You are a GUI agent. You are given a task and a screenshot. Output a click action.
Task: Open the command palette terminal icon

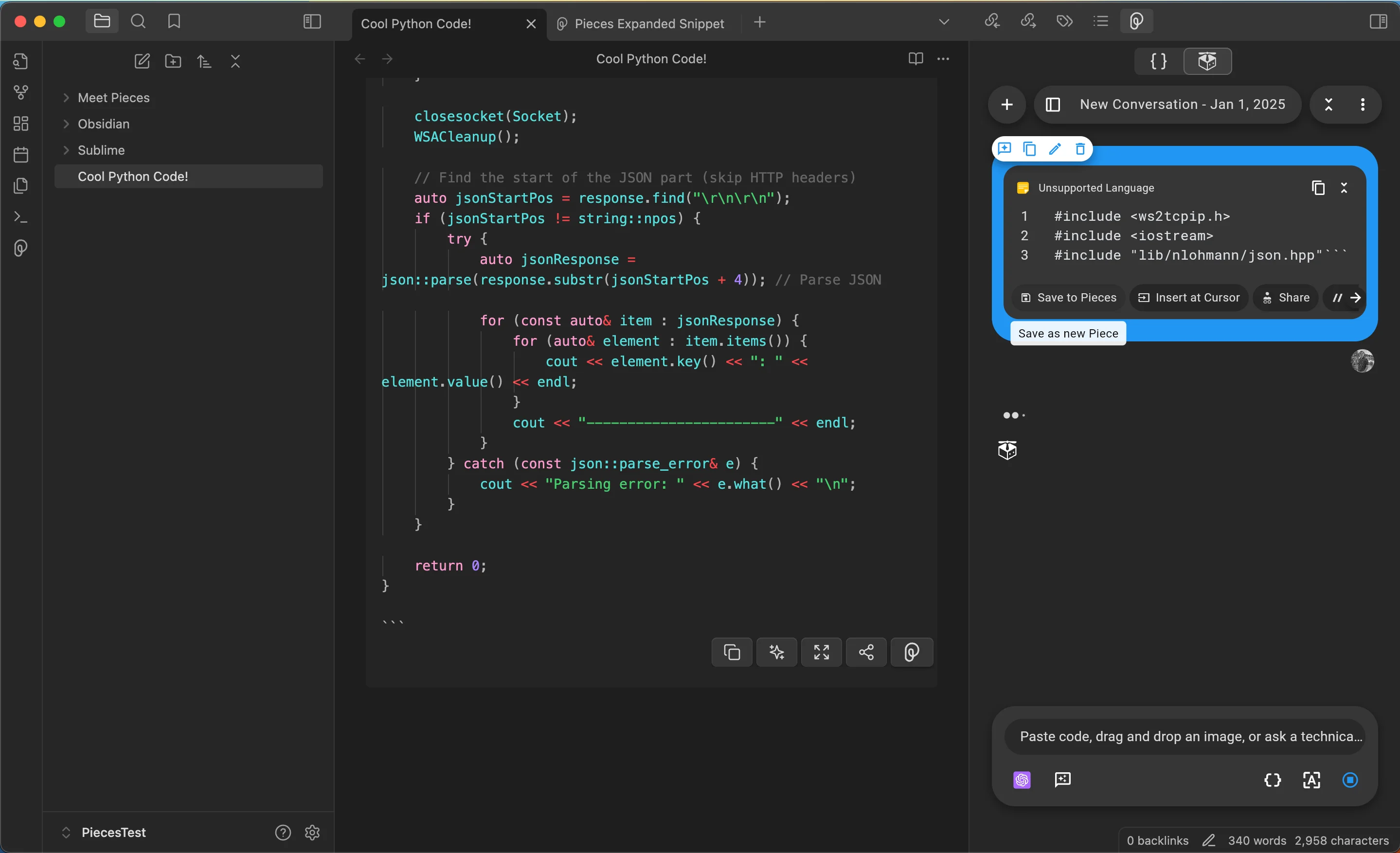point(21,217)
